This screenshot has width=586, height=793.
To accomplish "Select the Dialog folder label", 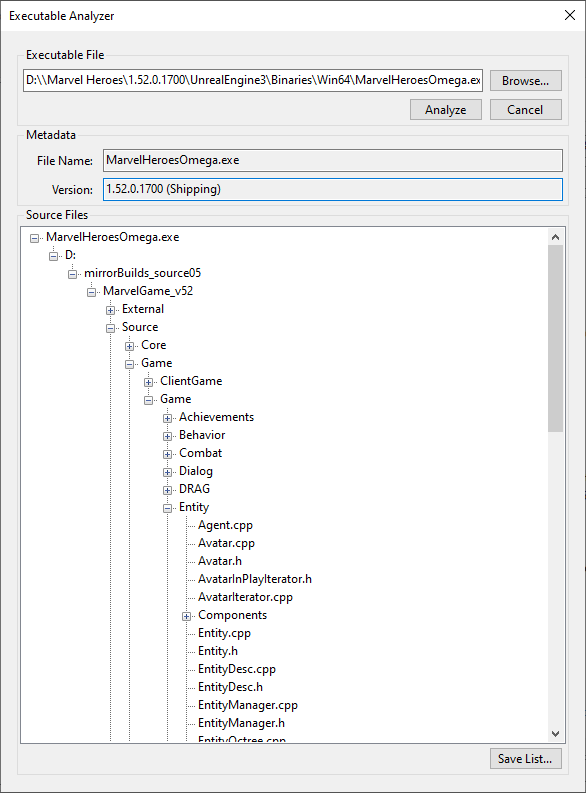I will (196, 471).
